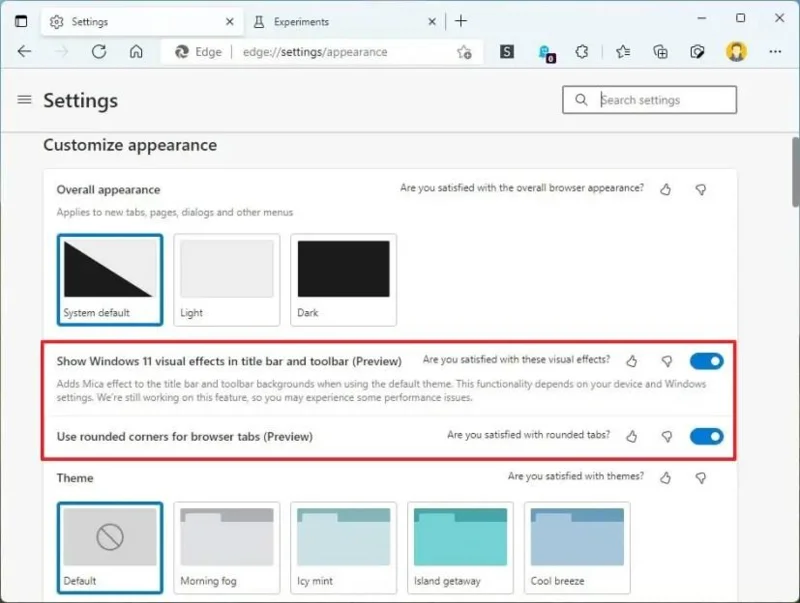Give thumbs down for Windows 11 visual effects
Image resolution: width=800 pixels, height=603 pixels.
(667, 361)
